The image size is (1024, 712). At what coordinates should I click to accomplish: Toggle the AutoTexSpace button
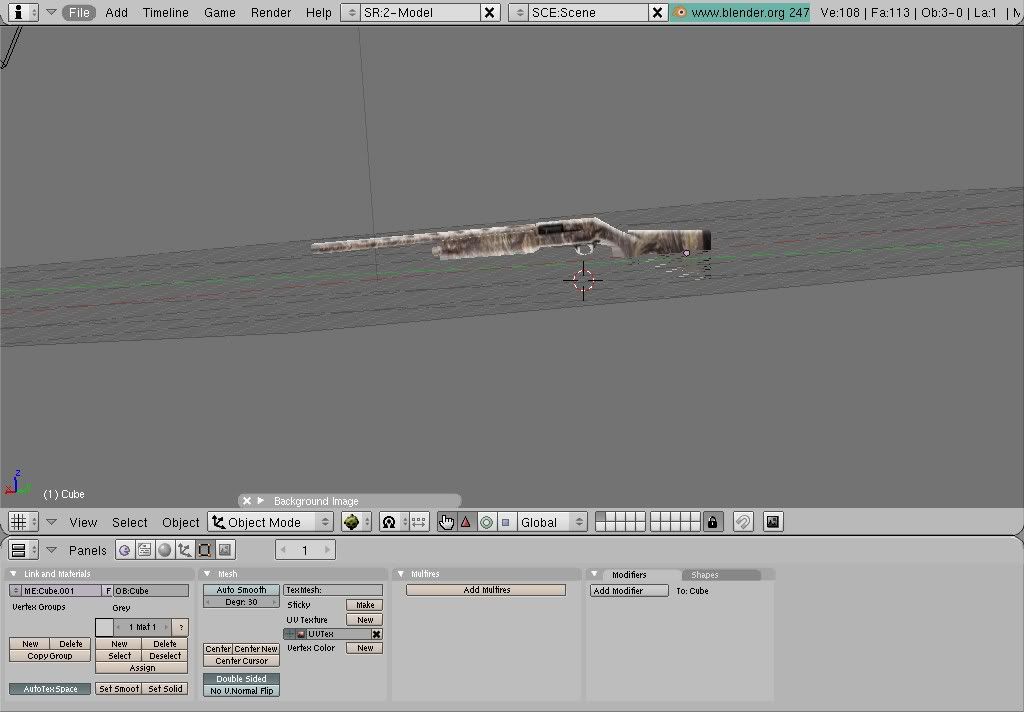50,689
